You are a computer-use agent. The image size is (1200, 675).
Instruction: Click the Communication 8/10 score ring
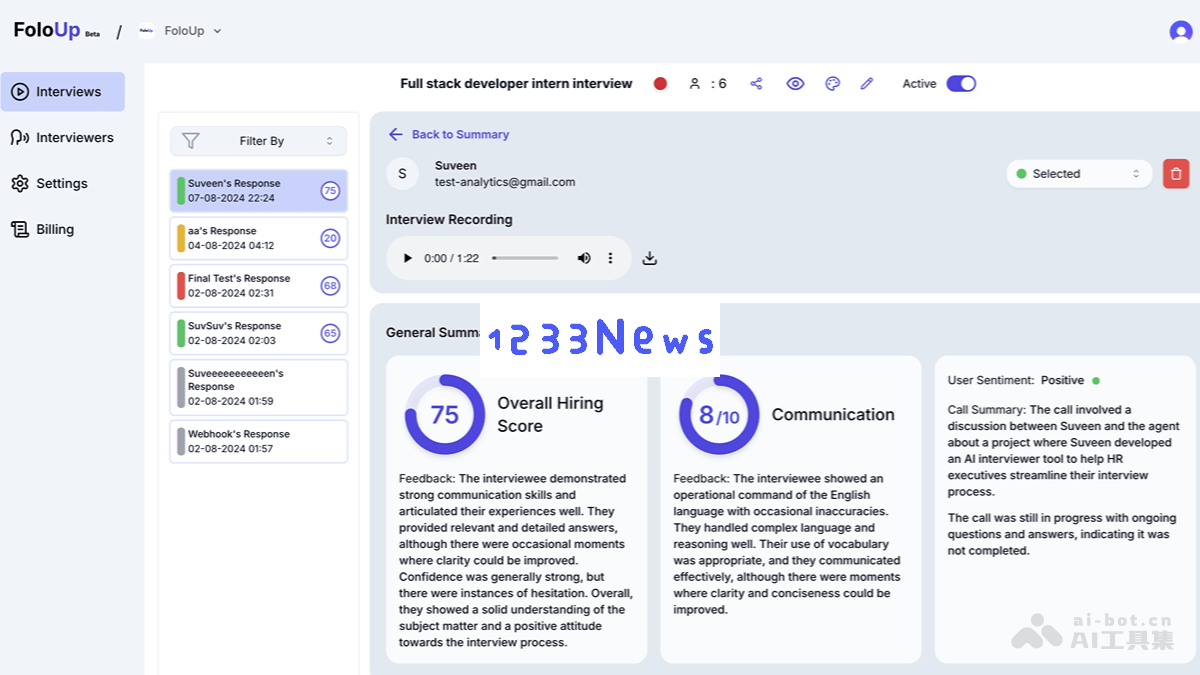719,414
